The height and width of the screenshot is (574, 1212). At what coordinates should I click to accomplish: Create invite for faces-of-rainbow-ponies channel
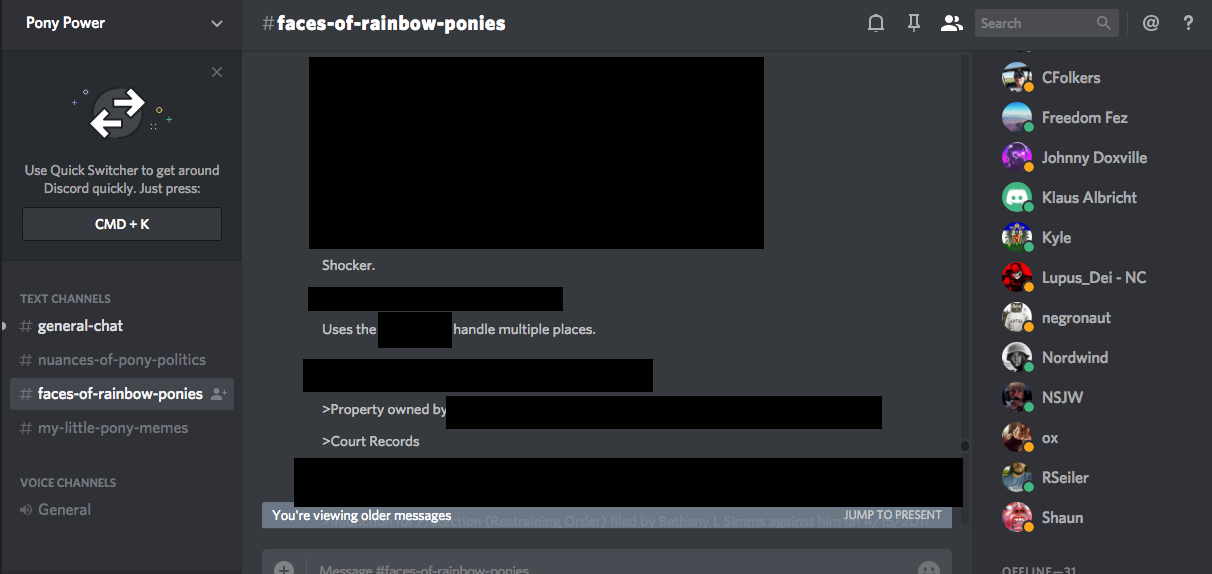pos(219,394)
